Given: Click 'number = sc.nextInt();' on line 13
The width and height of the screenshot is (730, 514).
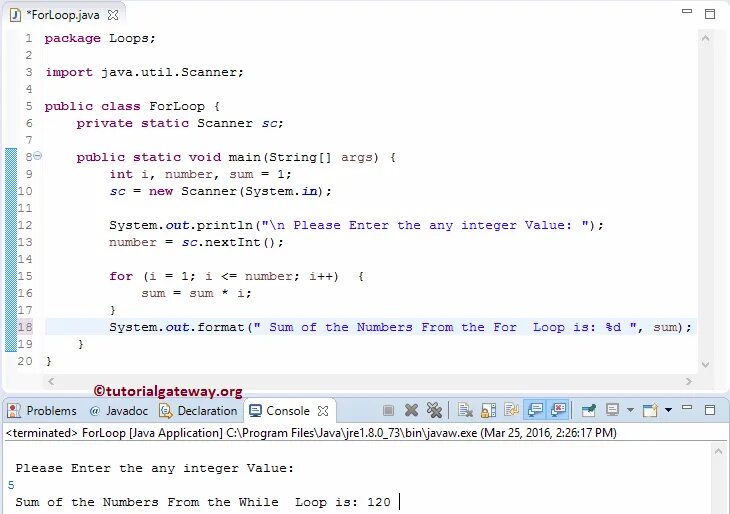Looking at the screenshot, I should pyautogui.click(x=196, y=242).
